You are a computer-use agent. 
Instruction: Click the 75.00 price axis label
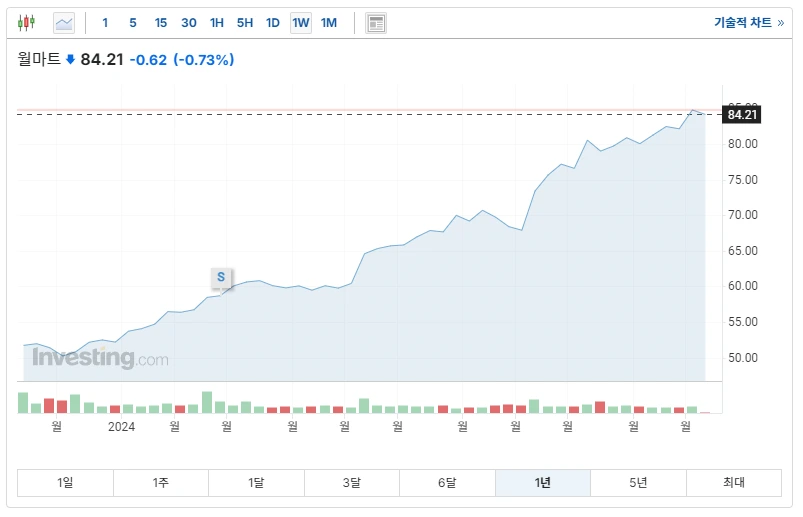(x=743, y=180)
